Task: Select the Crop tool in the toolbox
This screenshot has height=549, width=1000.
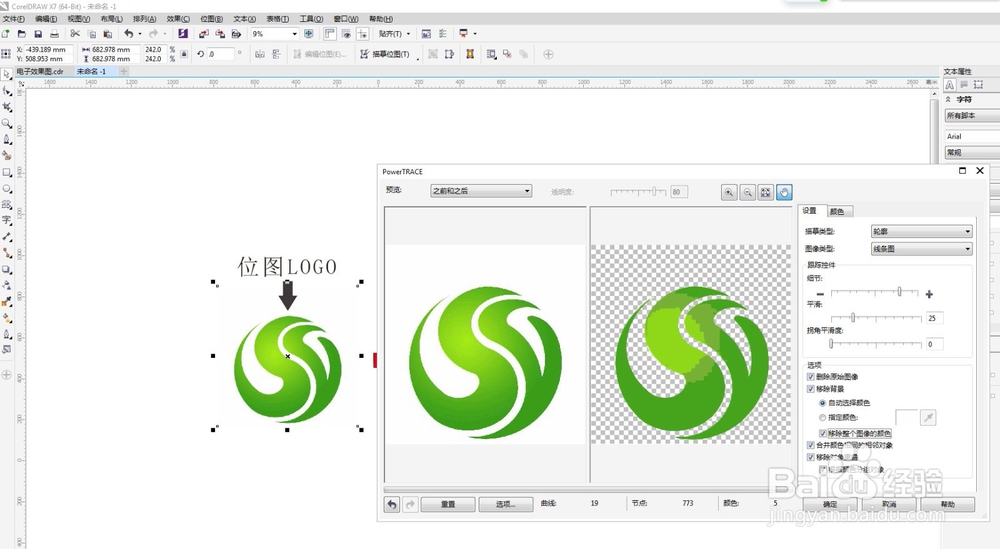Action: 7,107
